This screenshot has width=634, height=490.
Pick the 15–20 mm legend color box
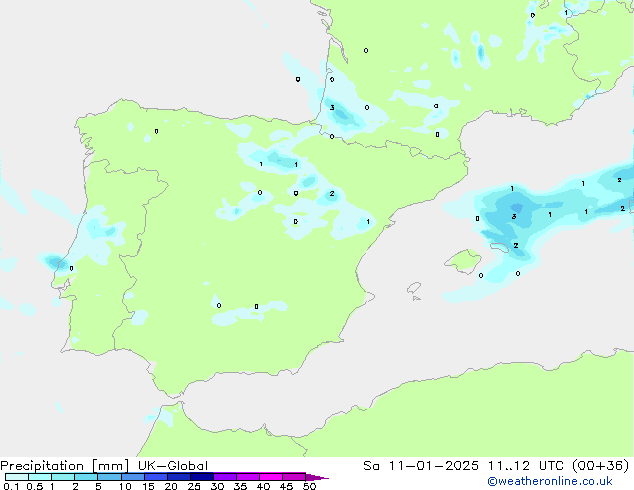point(155,477)
